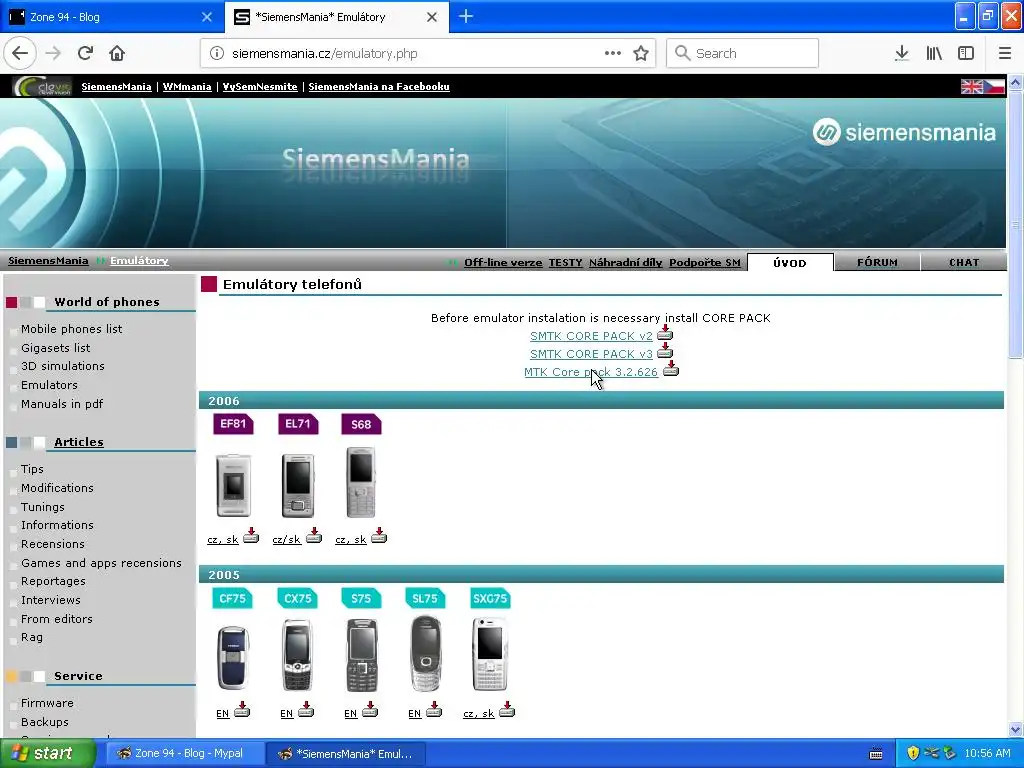Open the on-screen keyboard tray icon
1024x768 pixels.
[876, 754]
